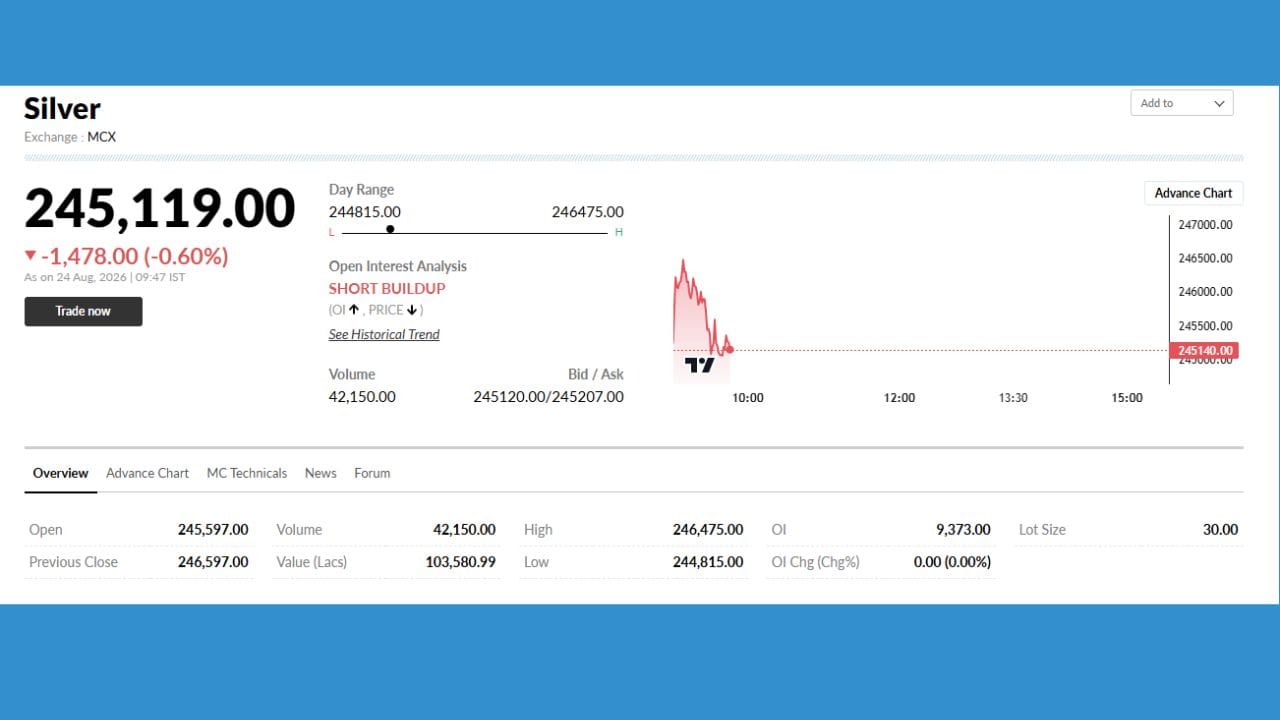This screenshot has width=1280, height=720.
Task: Switch to the Advance Chart tab
Action: tap(147, 473)
